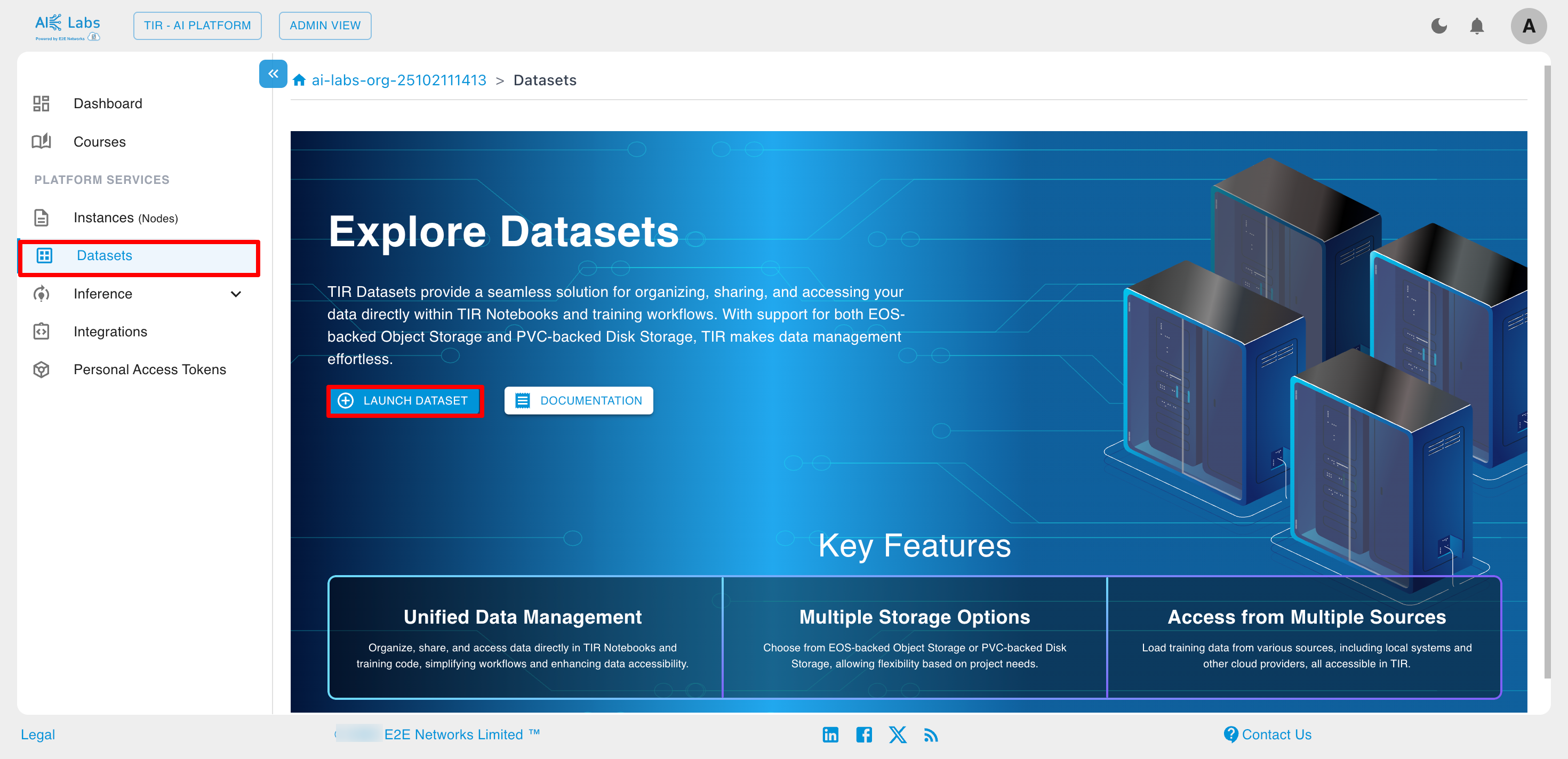Click the plus icon on Launch Dataset
The width and height of the screenshot is (1568, 759).
pos(346,401)
